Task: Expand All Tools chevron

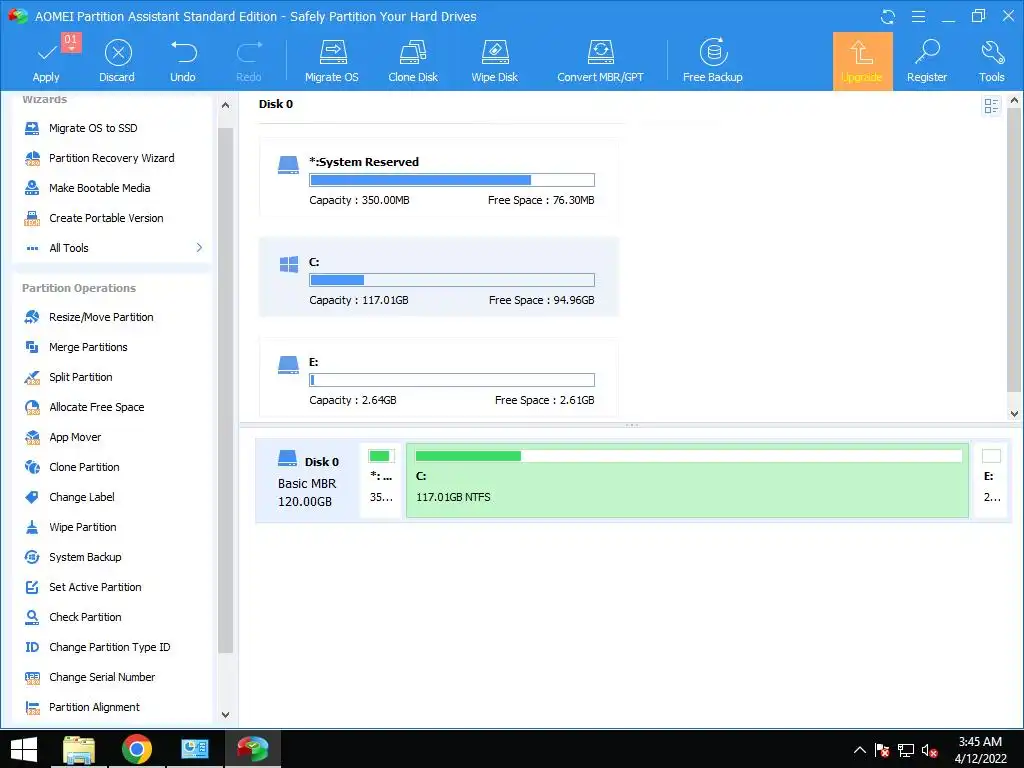Action: (x=199, y=248)
